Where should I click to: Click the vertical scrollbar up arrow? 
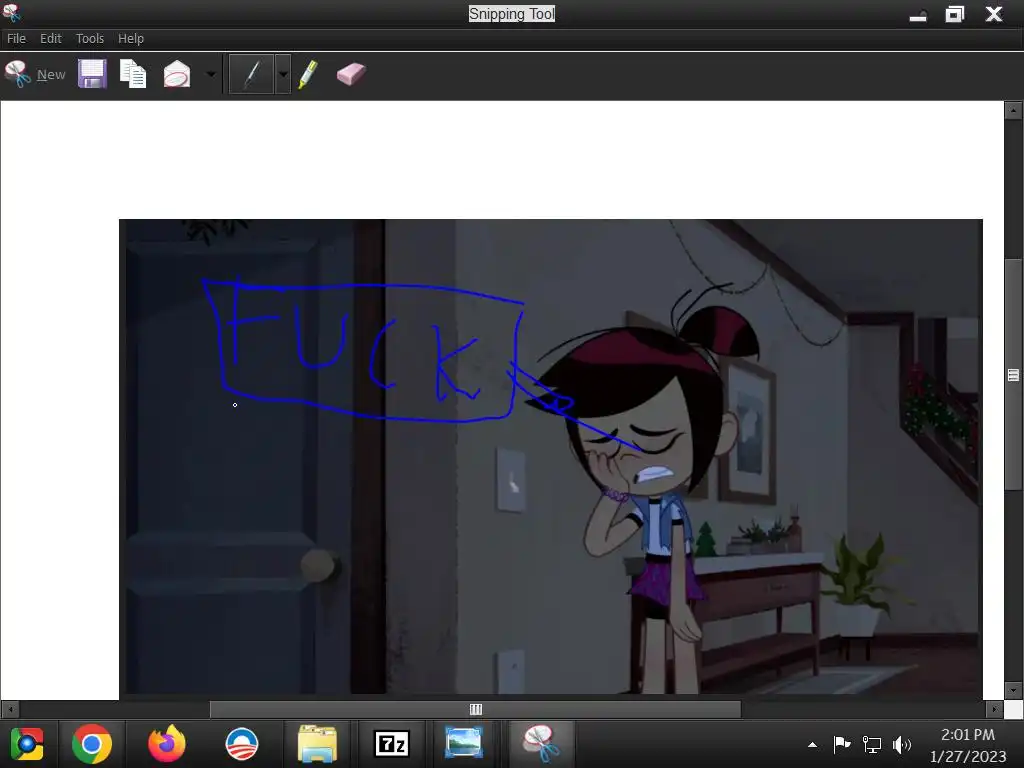1013,110
